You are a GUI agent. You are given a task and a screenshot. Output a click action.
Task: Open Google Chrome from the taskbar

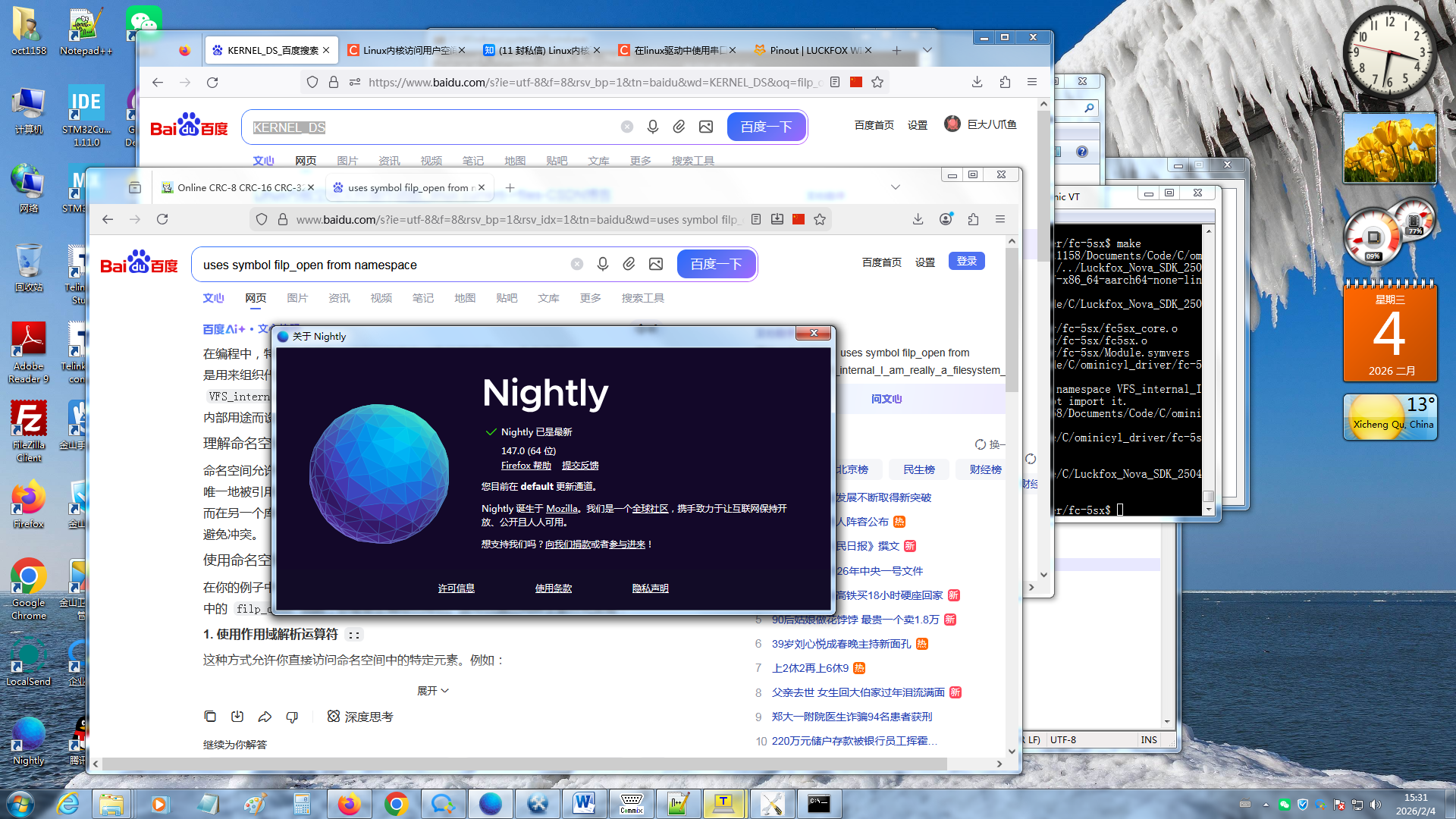396,804
